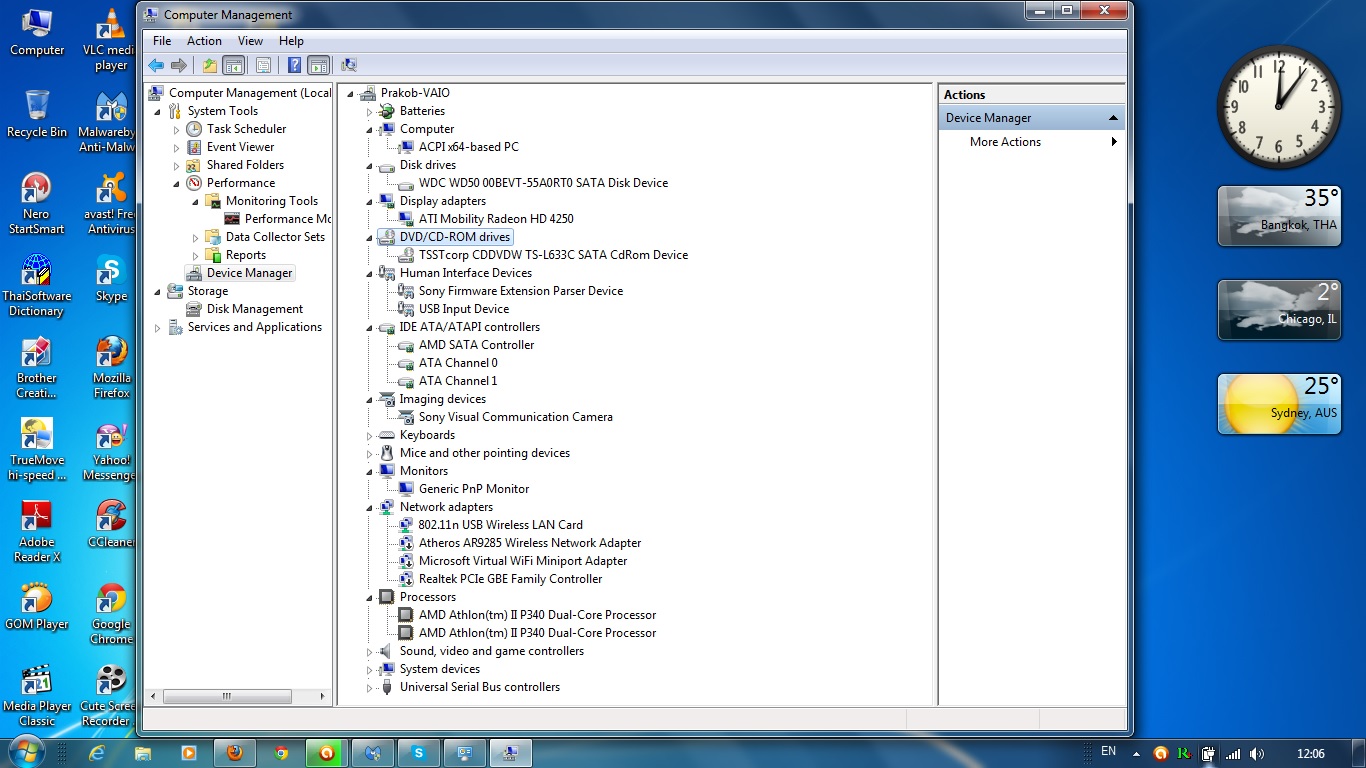Image resolution: width=1366 pixels, height=768 pixels.
Task: Click Bangkok weather gadget
Action: (1279, 215)
